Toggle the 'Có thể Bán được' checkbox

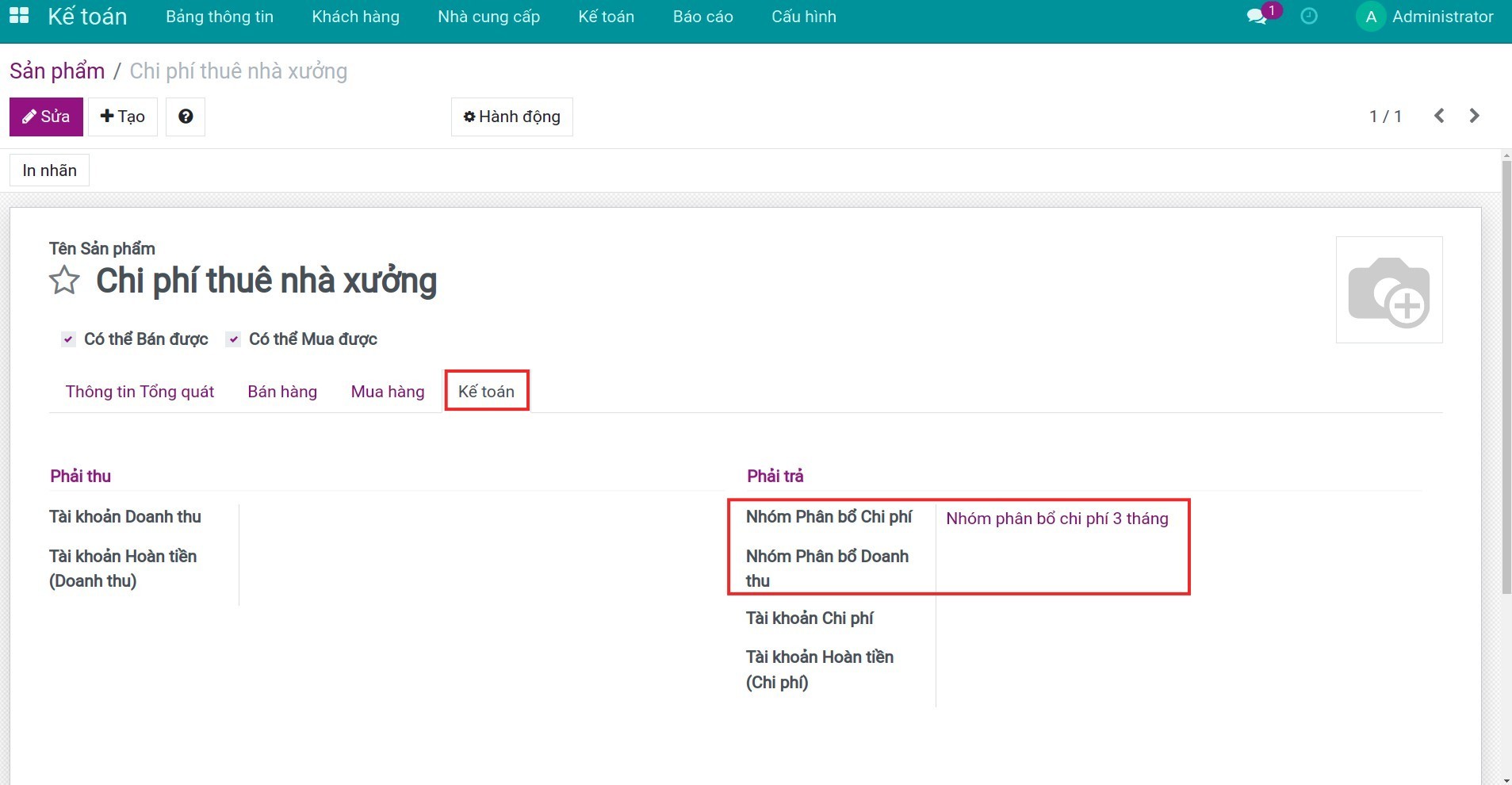coord(69,339)
